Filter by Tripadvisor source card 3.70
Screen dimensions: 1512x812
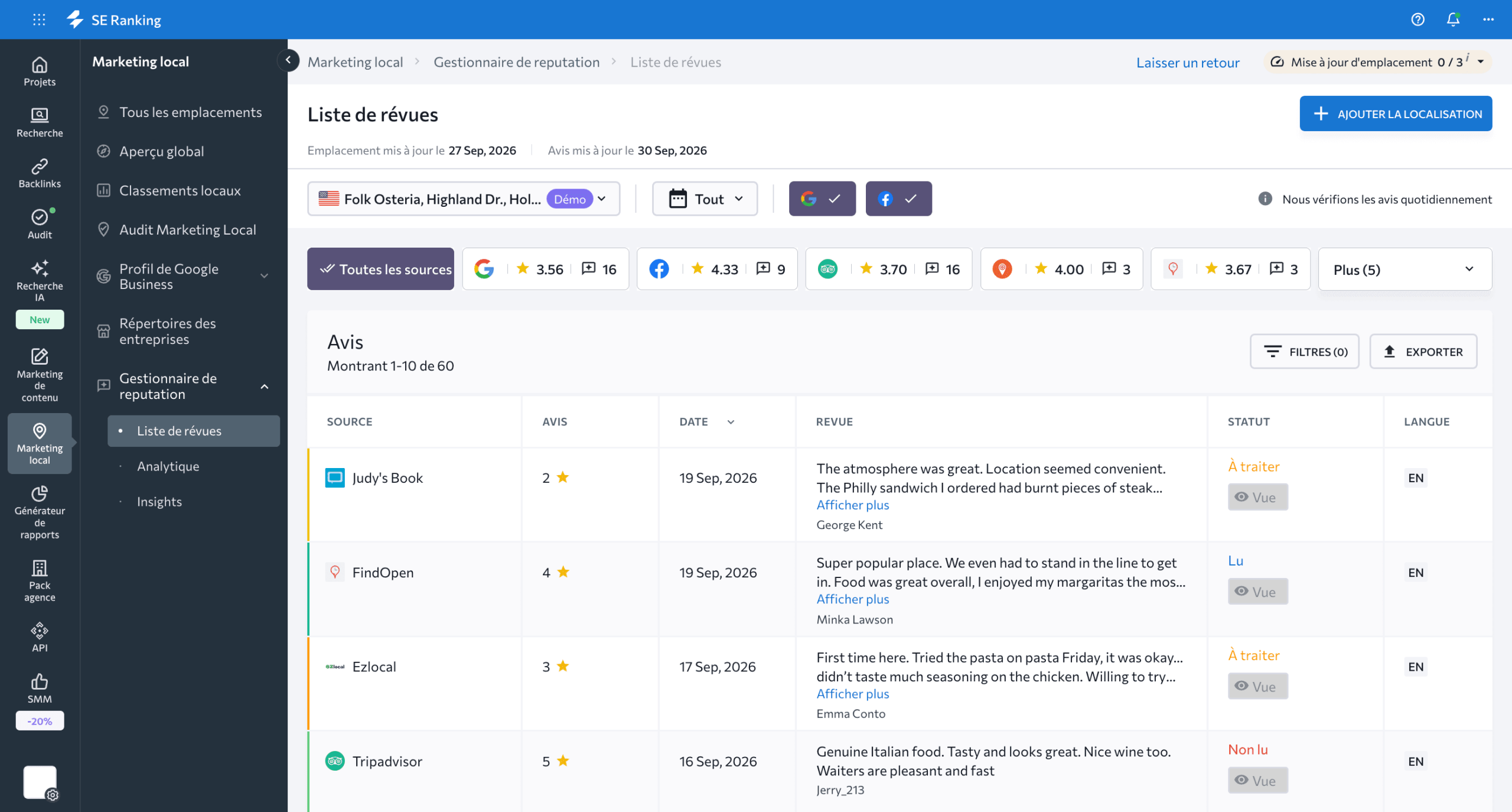point(888,269)
